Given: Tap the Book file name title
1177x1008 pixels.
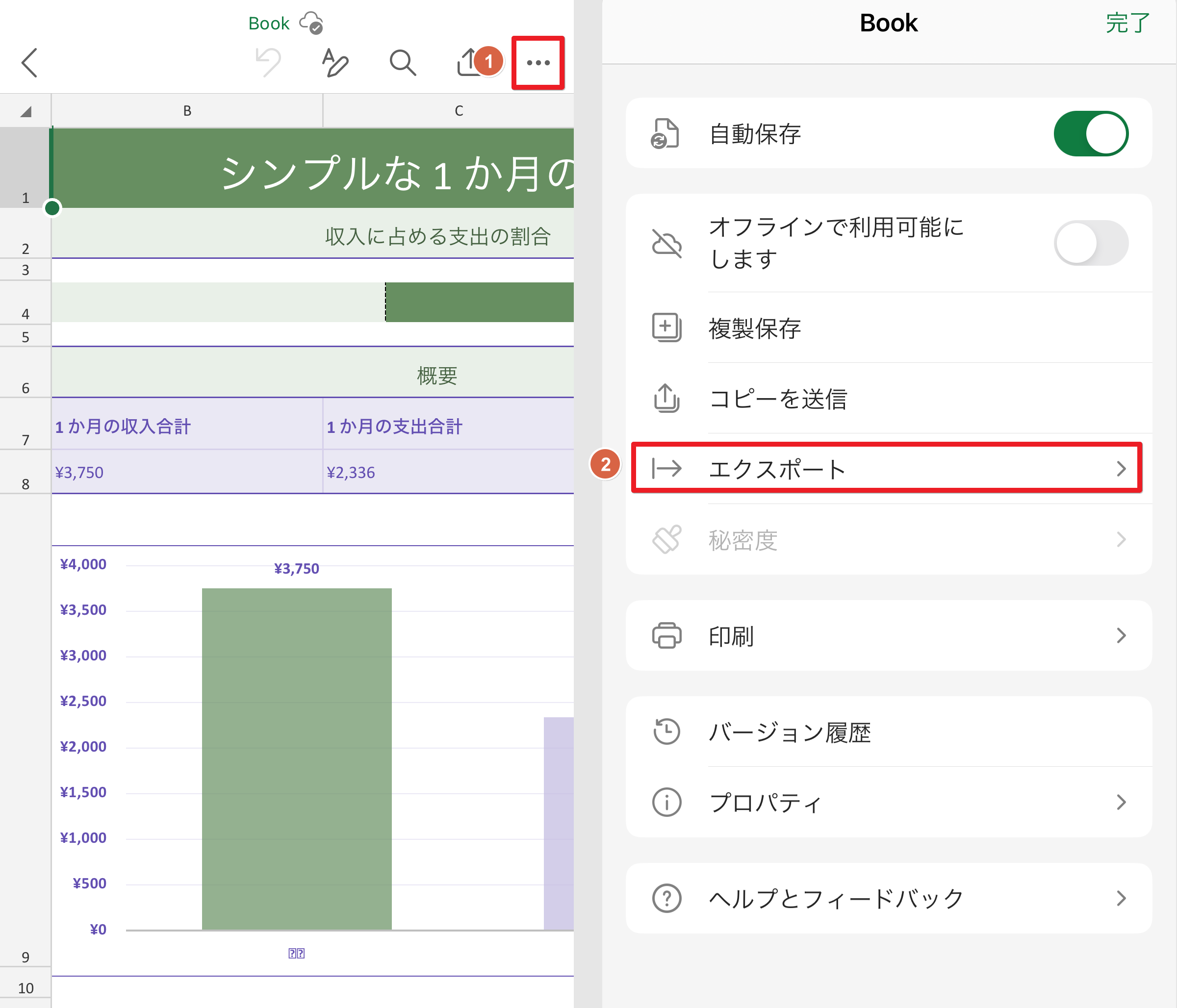Looking at the screenshot, I should click(269, 23).
